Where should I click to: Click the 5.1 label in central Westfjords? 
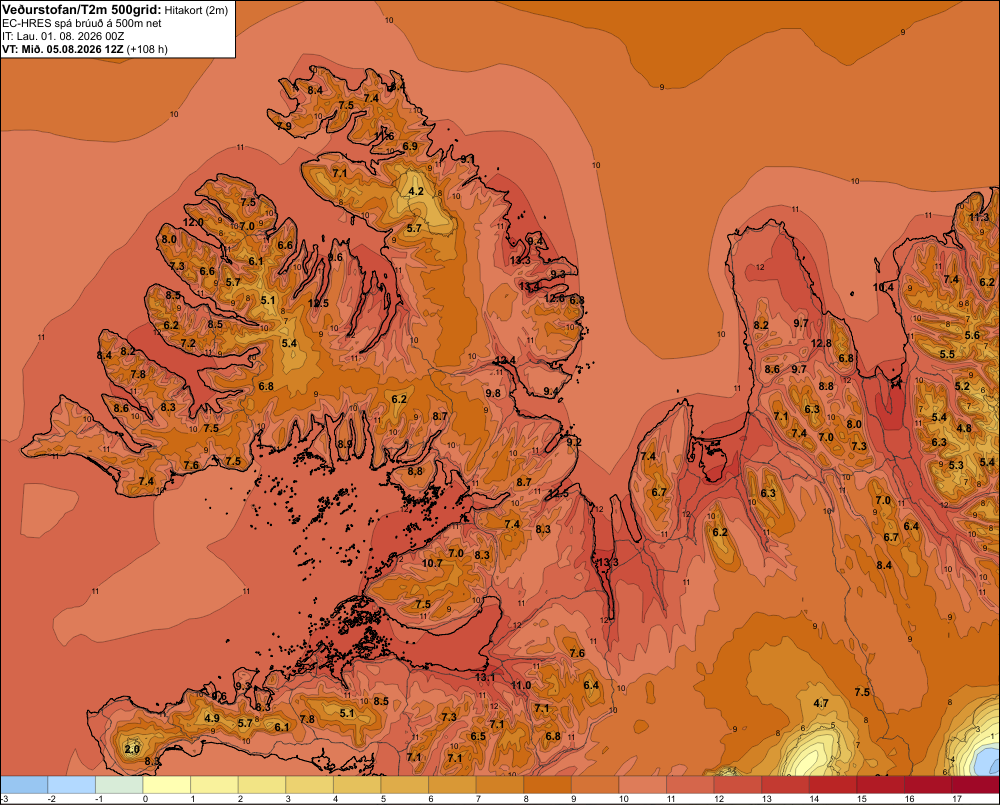click(268, 300)
